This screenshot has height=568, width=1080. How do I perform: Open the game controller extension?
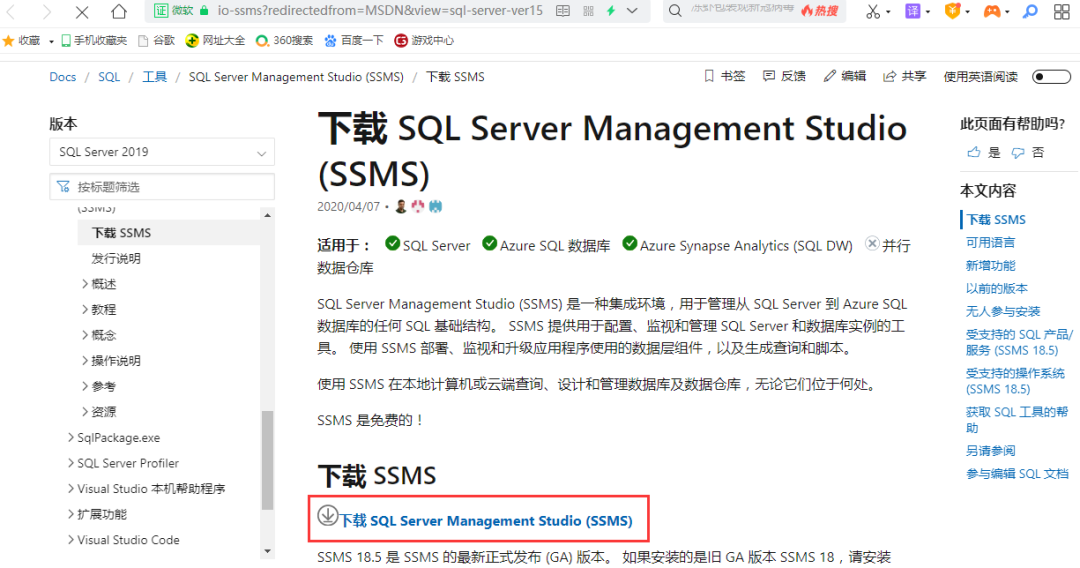(x=992, y=11)
